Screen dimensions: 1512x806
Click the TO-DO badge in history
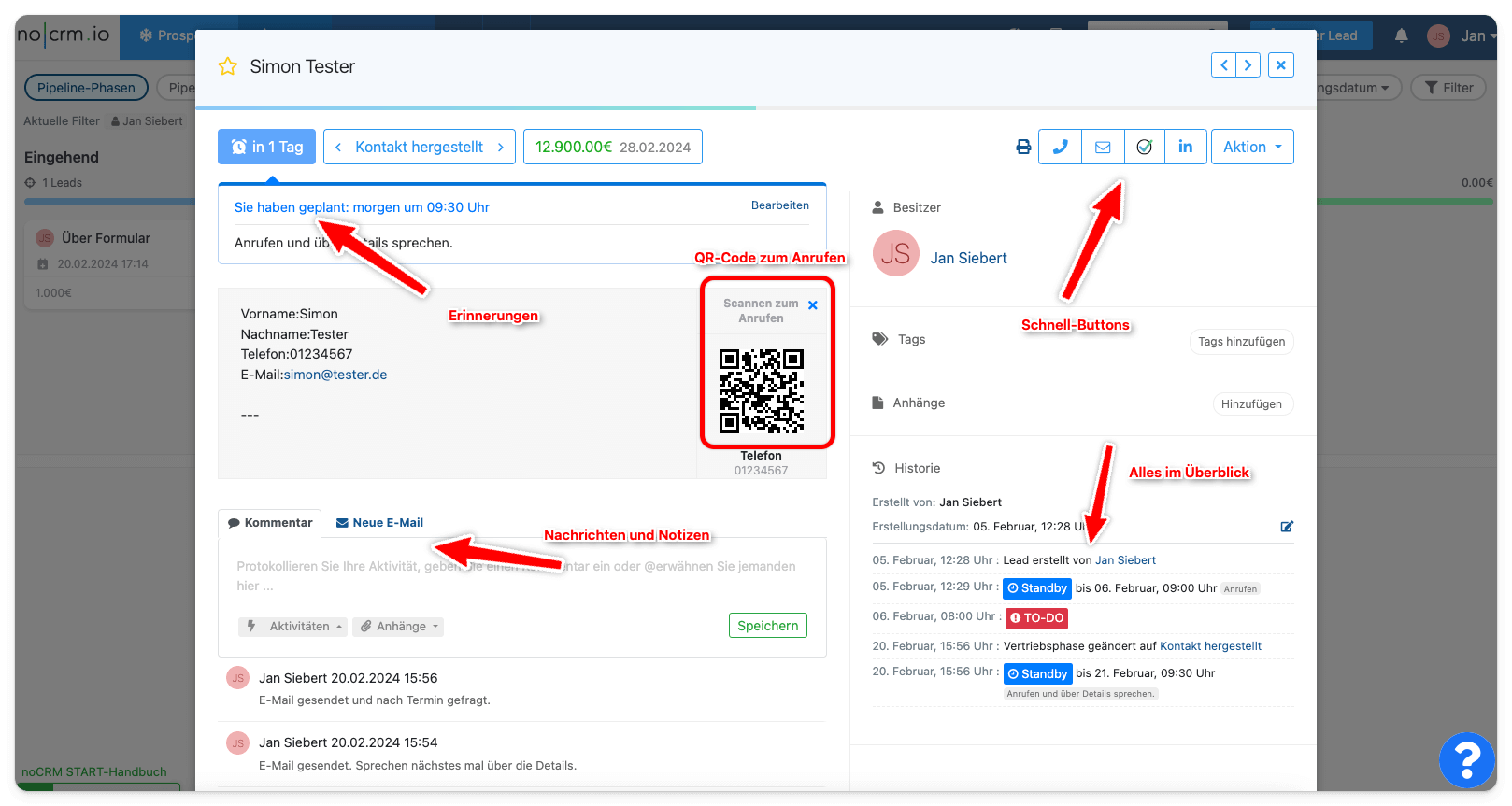tap(1036, 618)
